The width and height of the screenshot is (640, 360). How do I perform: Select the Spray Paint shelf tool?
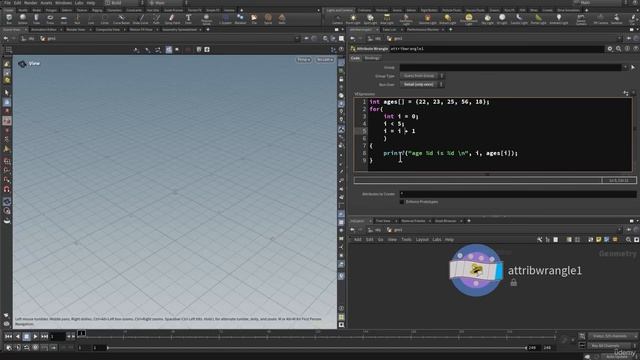point(172,19)
